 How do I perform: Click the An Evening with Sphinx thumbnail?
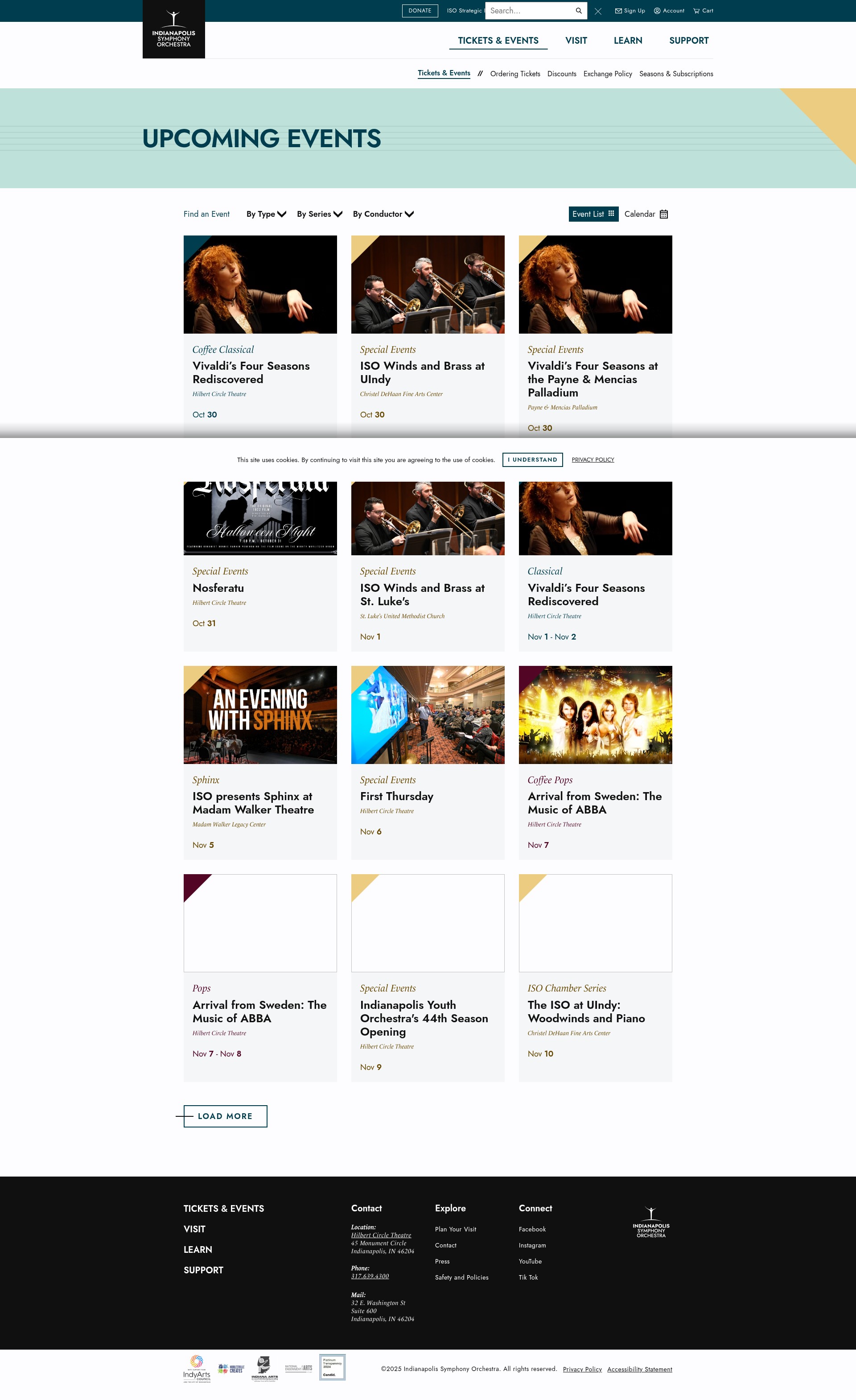[260, 715]
